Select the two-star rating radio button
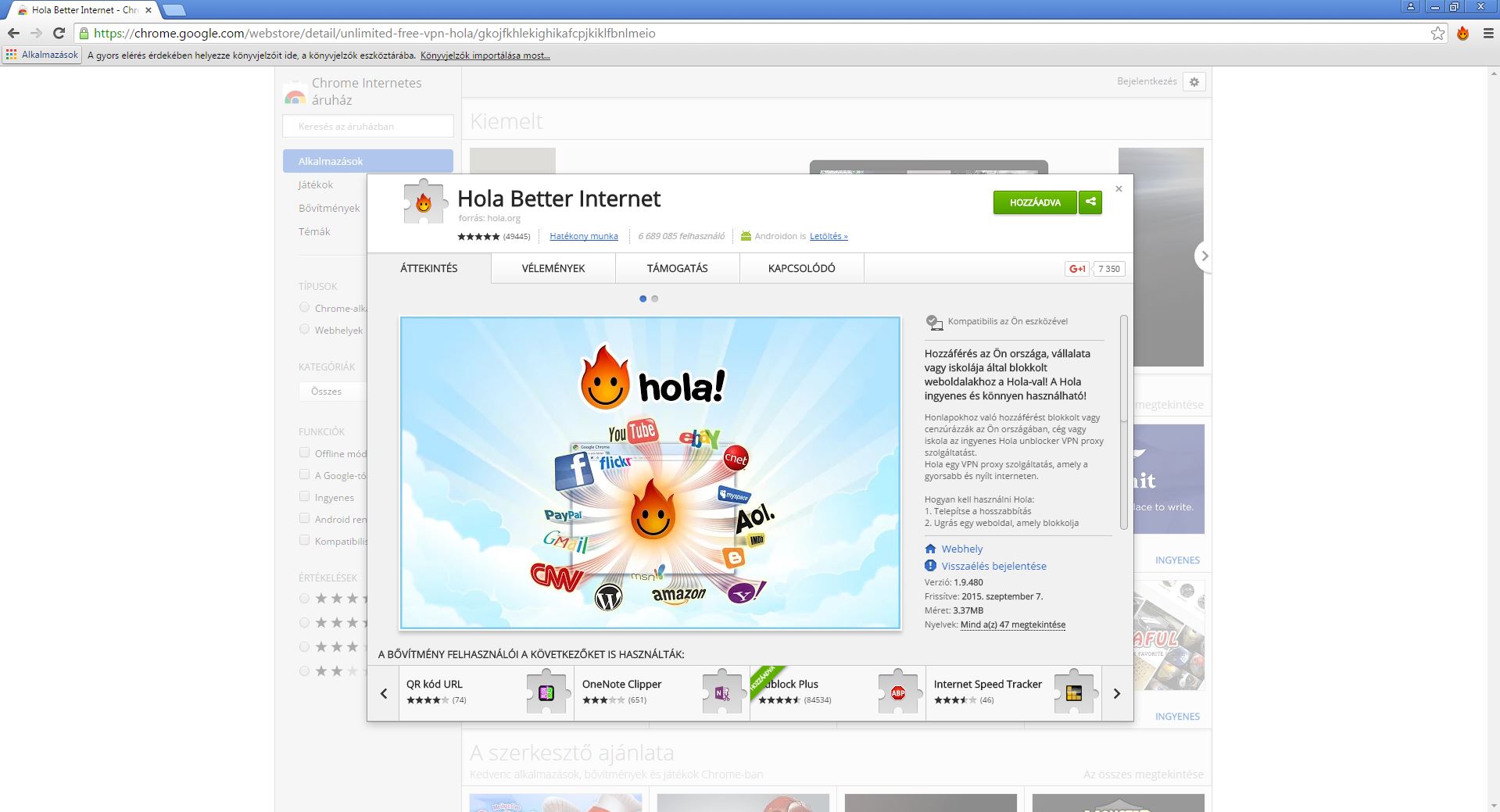Viewport: 1500px width, 812px height. 305,671
